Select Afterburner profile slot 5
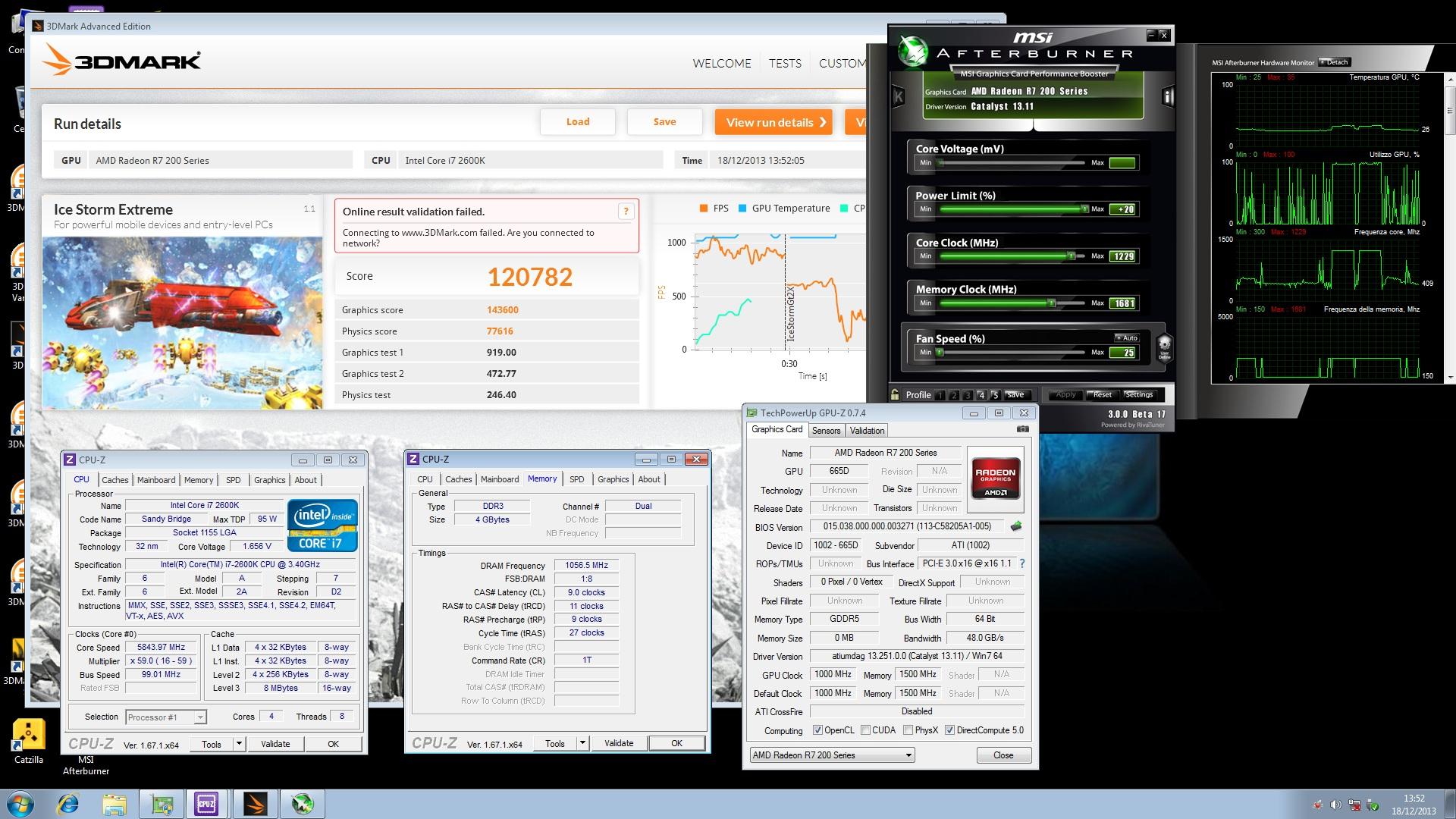Image resolution: width=1456 pixels, height=819 pixels. 995,395
